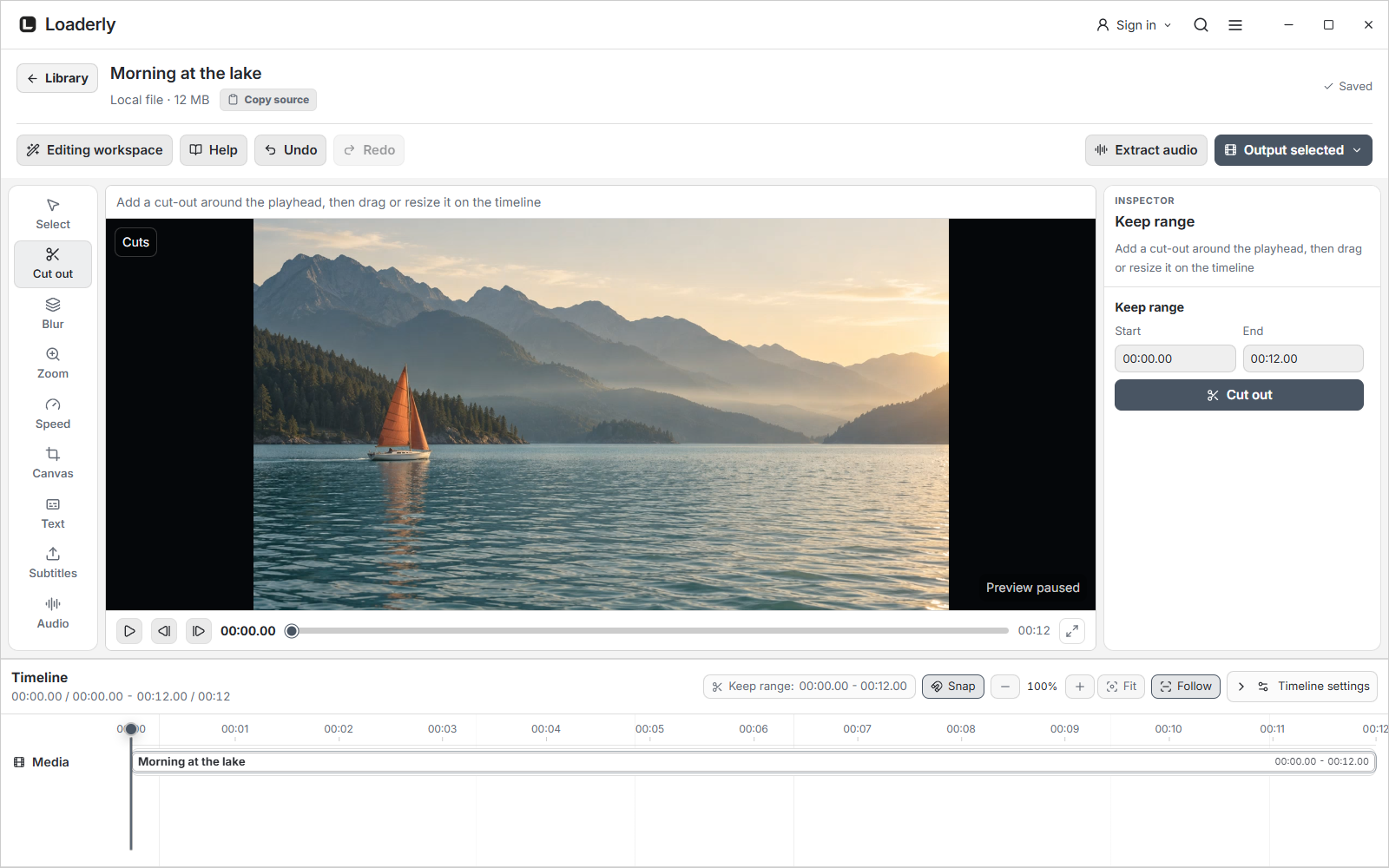Click the video preview image

point(601,414)
